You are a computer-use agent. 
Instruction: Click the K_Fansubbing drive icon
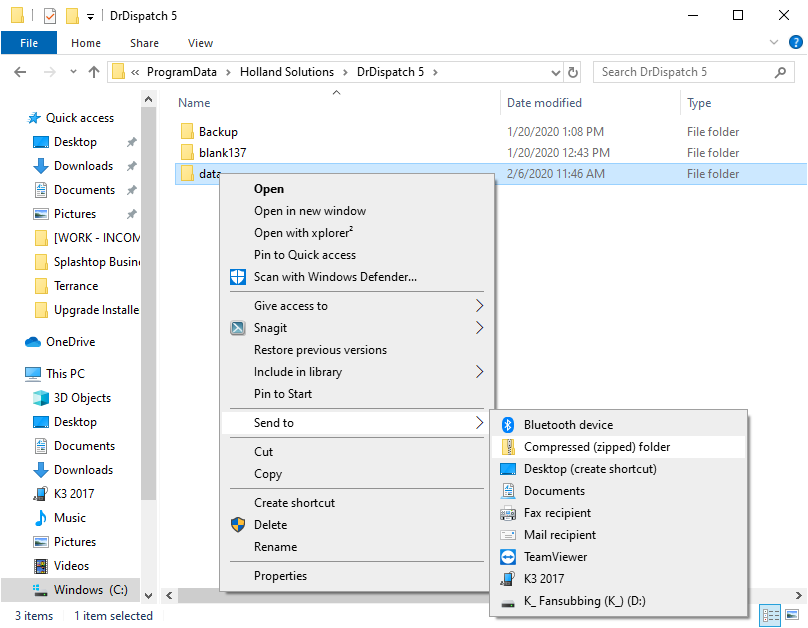click(x=508, y=603)
